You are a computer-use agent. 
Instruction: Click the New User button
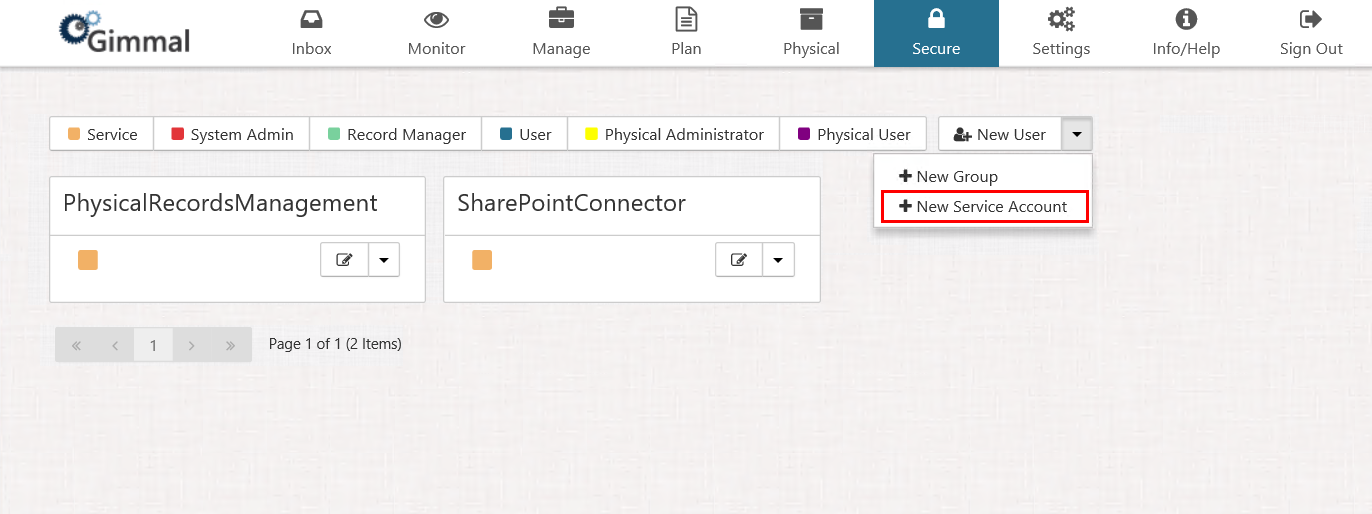[1000, 134]
